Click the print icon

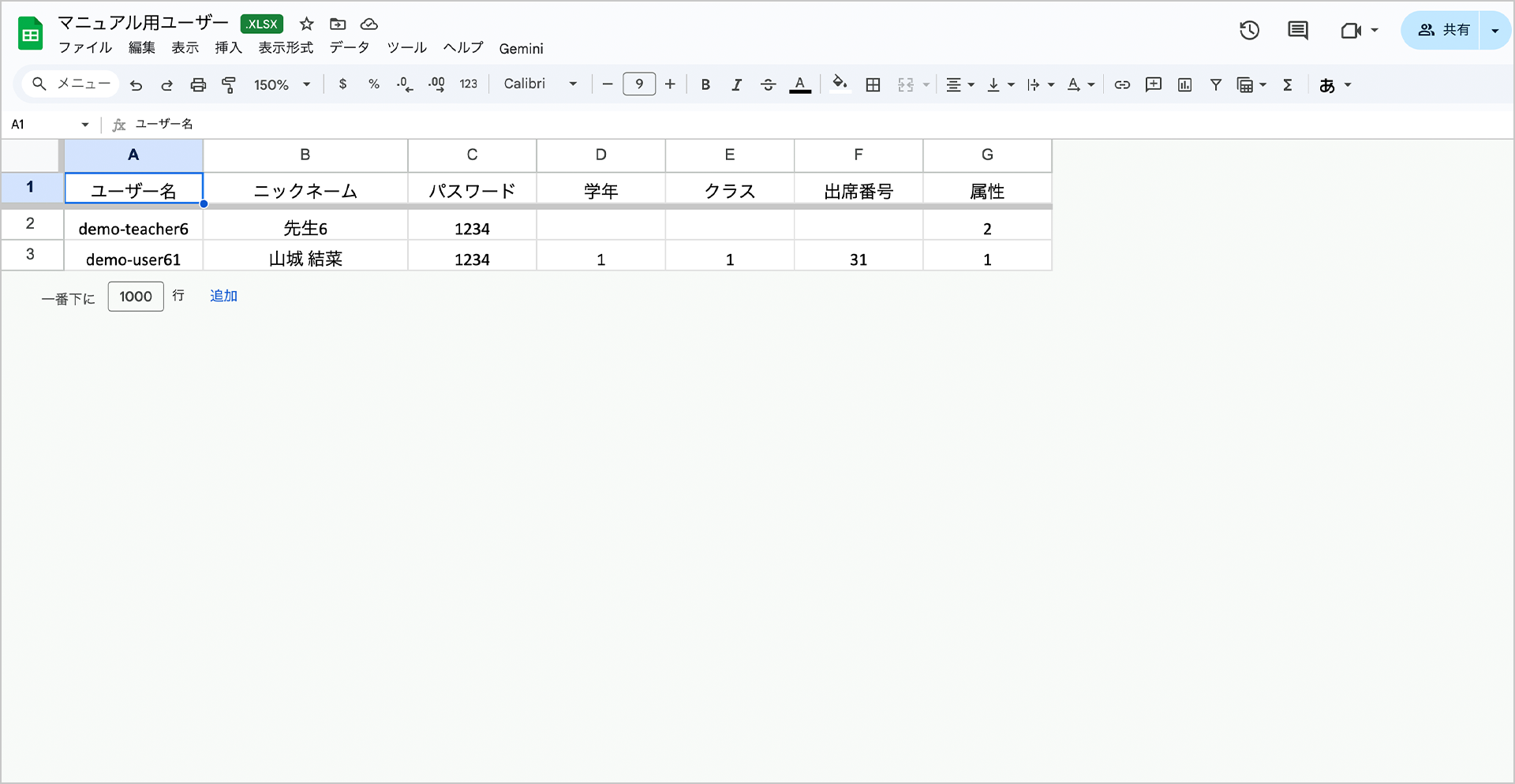198,85
